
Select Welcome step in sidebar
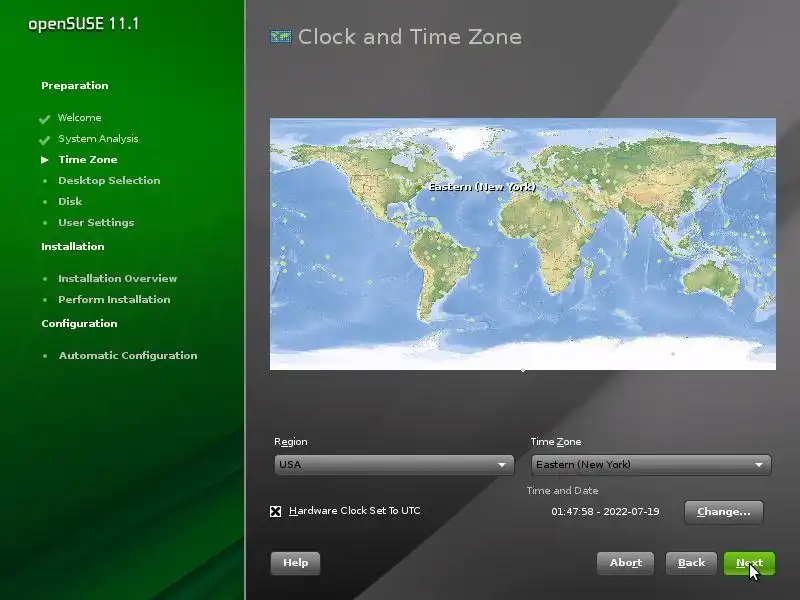coord(80,118)
